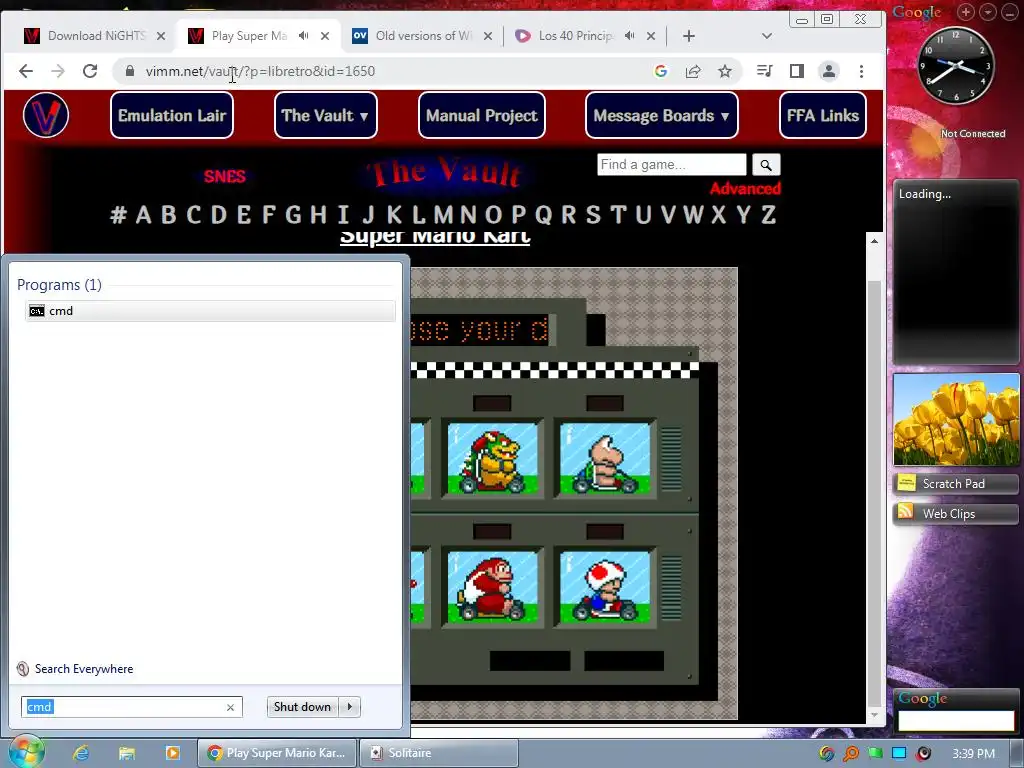Click the Chrome back arrow

(25, 71)
